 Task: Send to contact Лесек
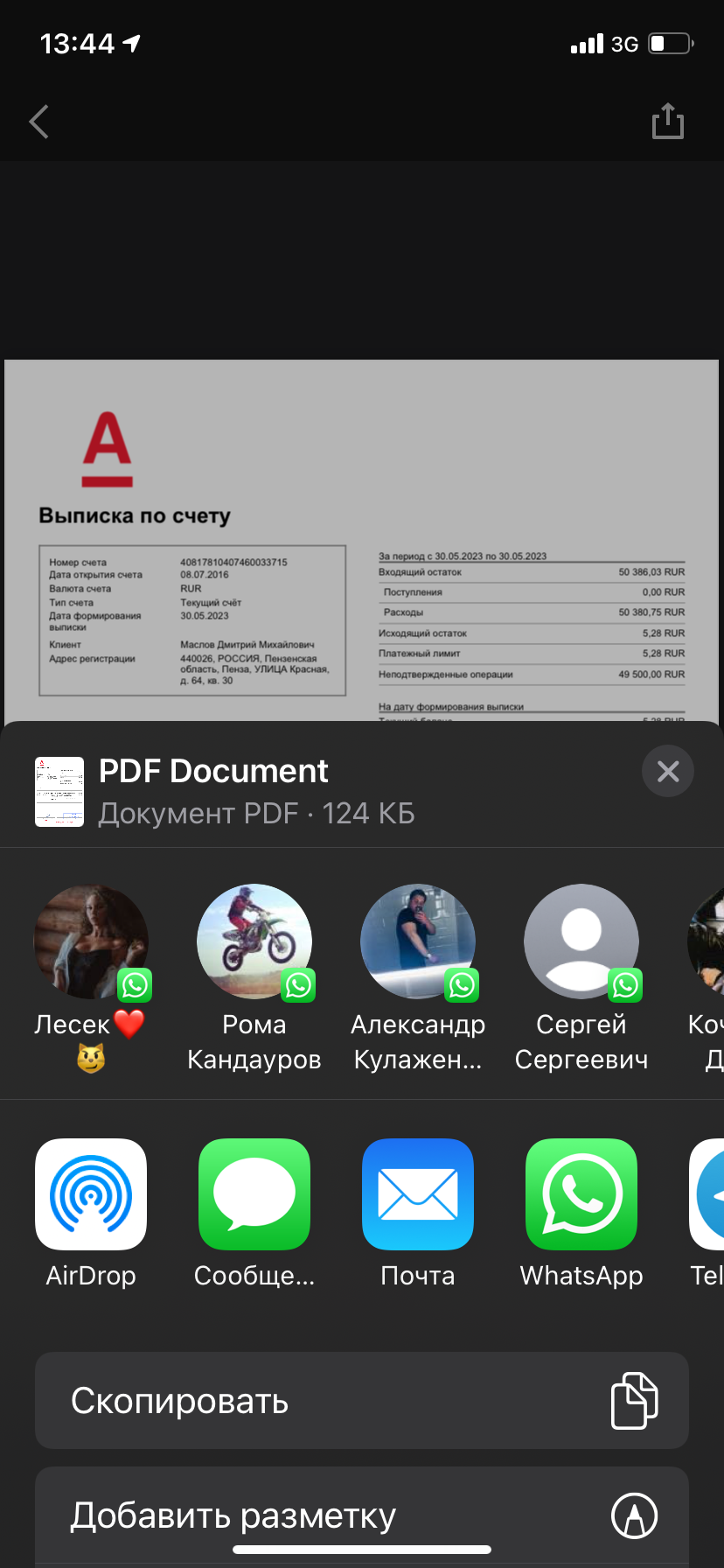pos(91,942)
